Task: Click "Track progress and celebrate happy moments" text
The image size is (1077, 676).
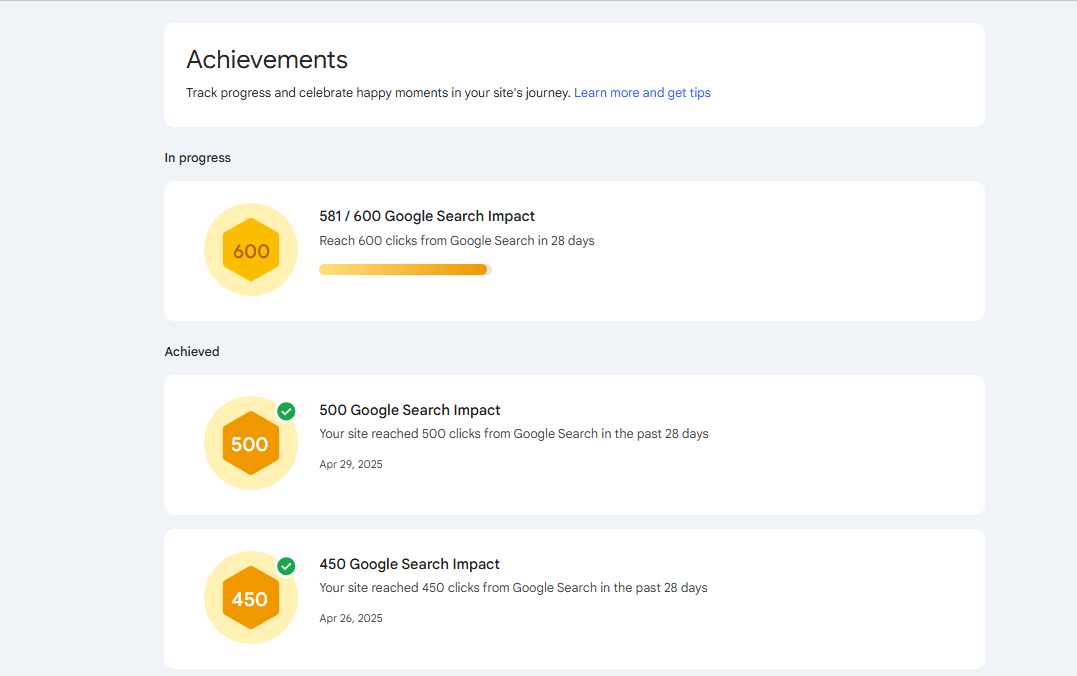Action: pyautogui.click(x=378, y=93)
